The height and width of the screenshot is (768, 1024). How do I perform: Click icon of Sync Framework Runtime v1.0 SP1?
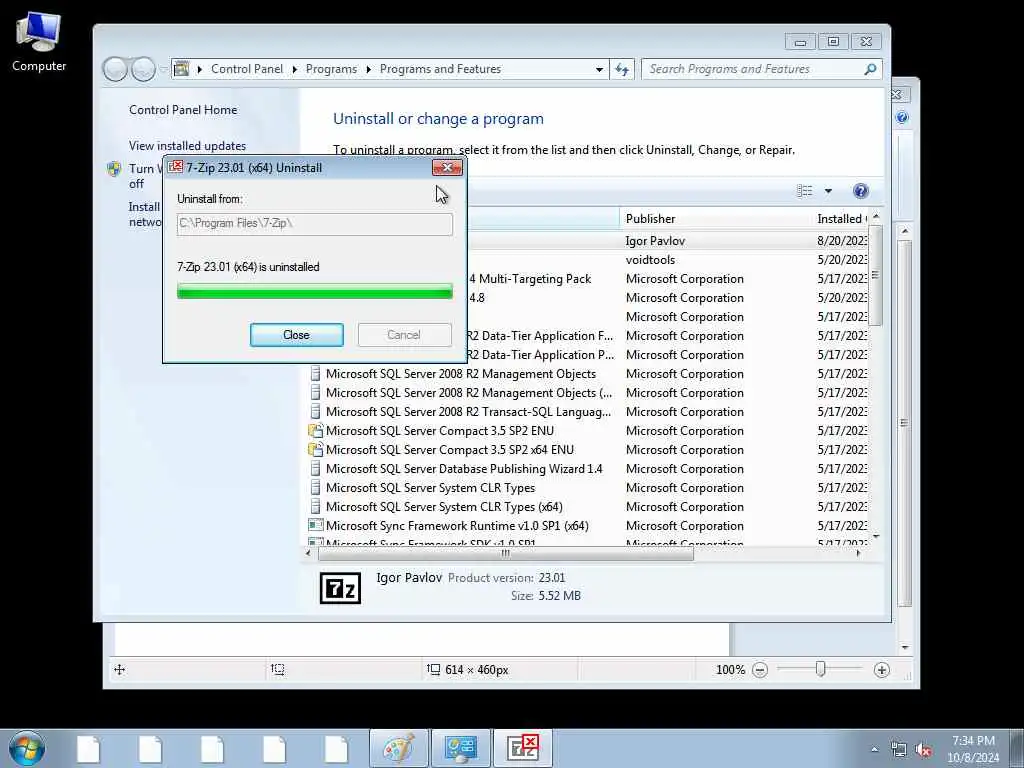pos(315,526)
